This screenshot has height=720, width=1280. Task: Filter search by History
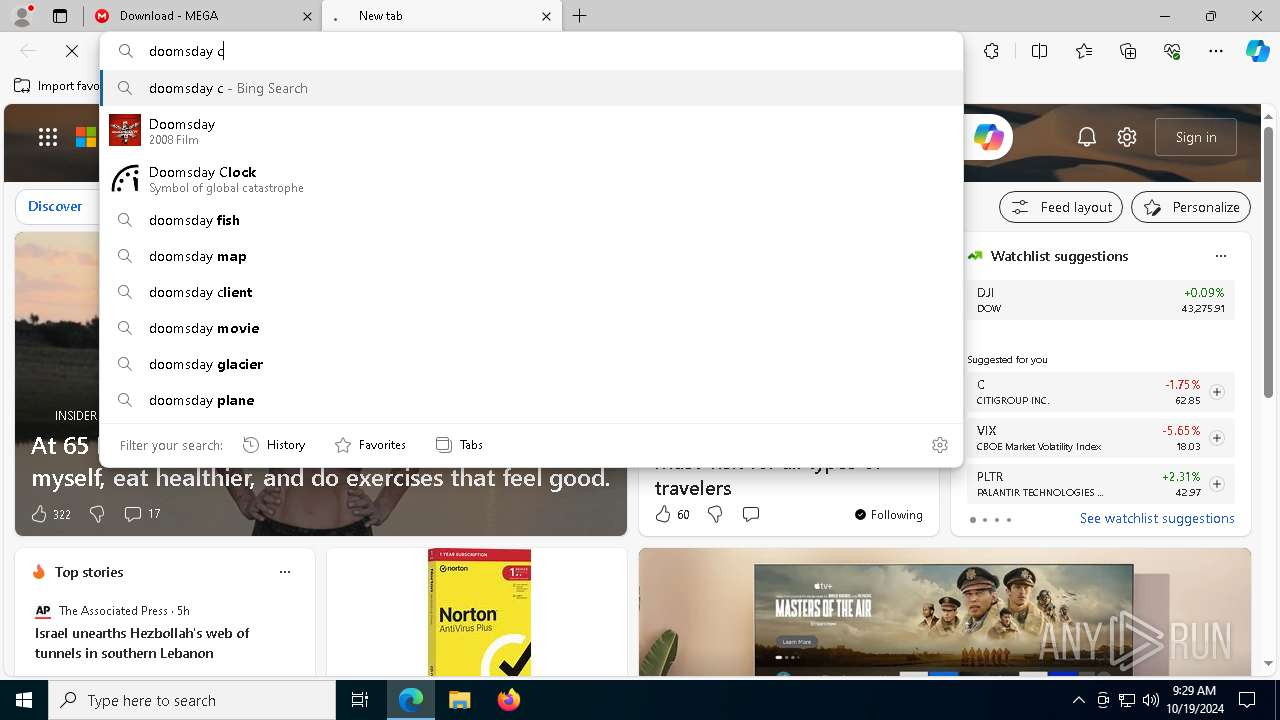[274, 445]
